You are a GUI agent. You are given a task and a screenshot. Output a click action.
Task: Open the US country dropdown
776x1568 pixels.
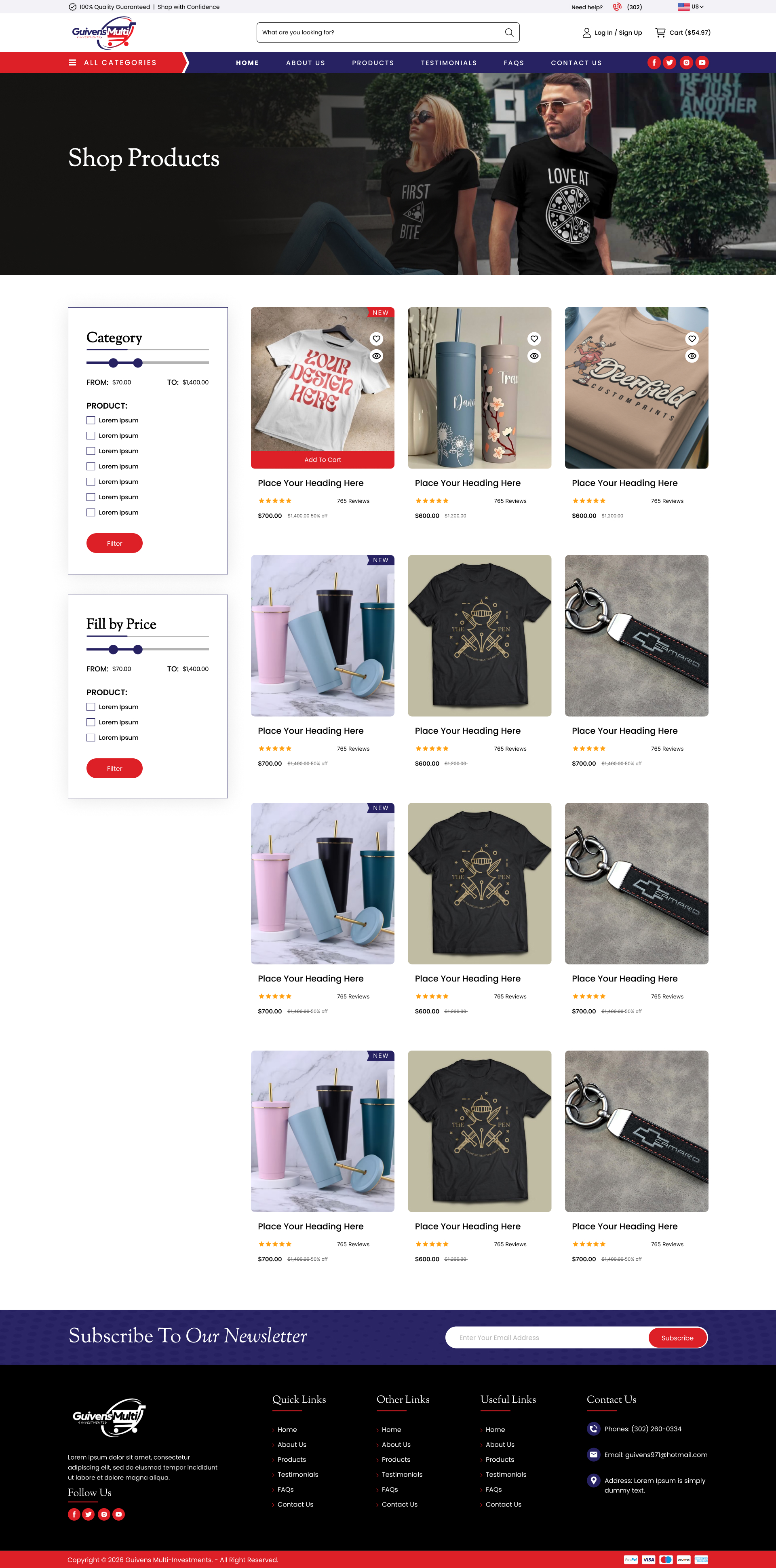[x=691, y=7]
